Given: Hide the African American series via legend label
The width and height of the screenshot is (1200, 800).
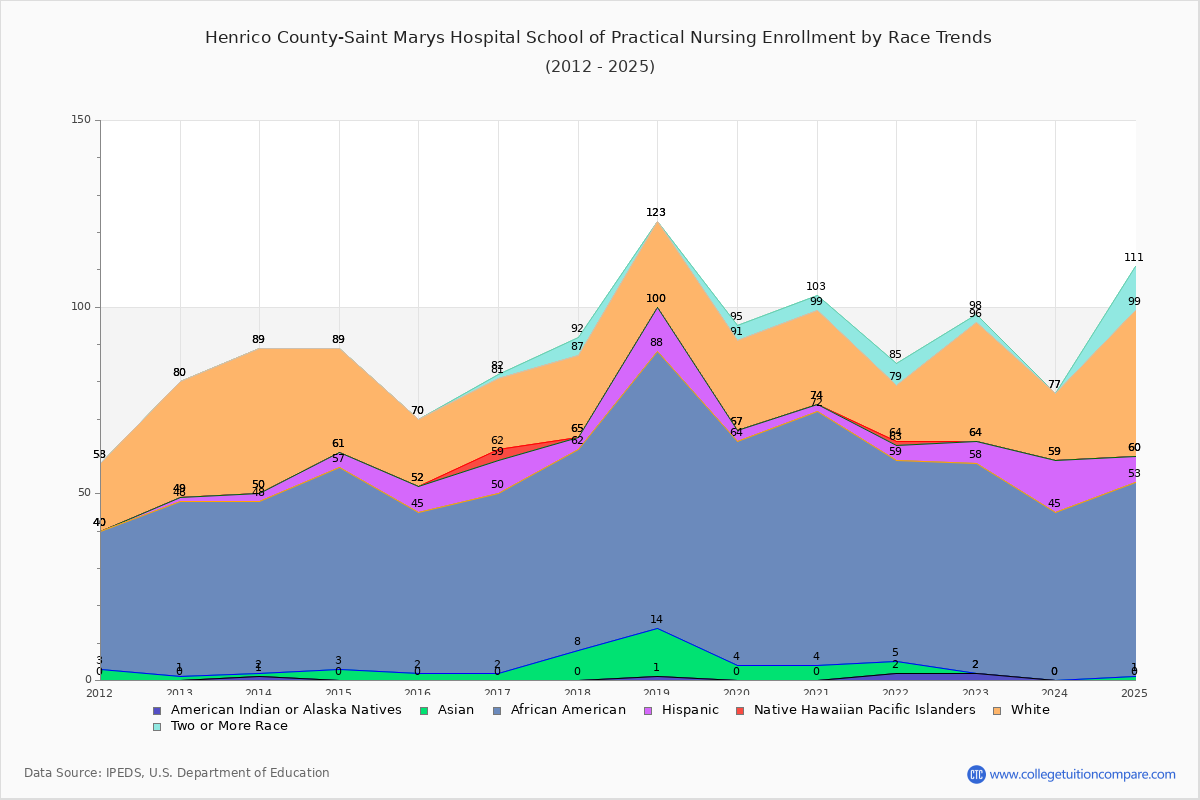Looking at the screenshot, I should (x=567, y=710).
